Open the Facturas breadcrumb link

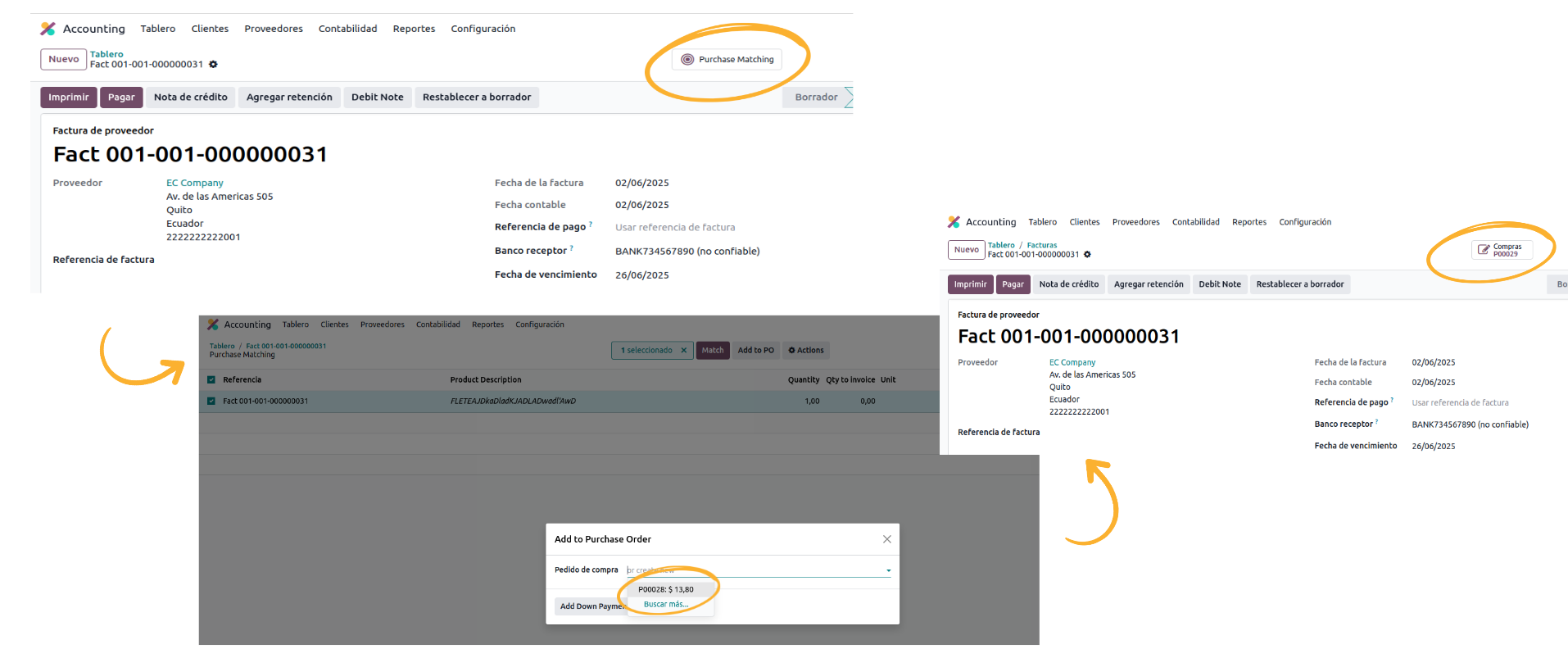click(1041, 245)
